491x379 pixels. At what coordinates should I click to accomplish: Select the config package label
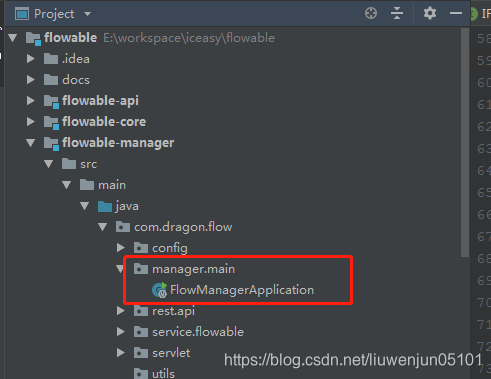pos(170,249)
